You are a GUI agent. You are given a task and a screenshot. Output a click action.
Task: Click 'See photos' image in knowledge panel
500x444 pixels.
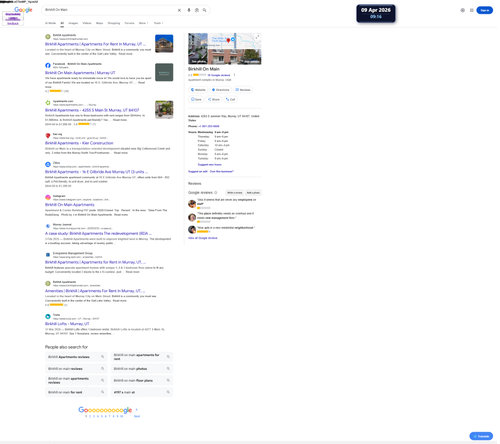tap(199, 49)
